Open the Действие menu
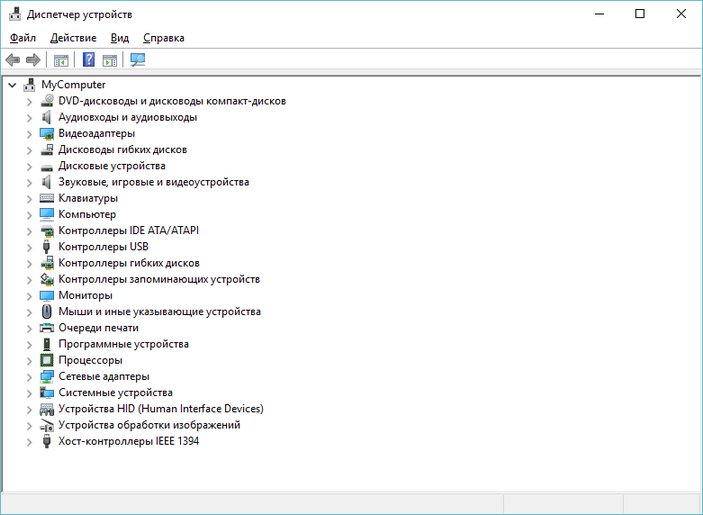This screenshot has height=515, width=703. (x=73, y=38)
